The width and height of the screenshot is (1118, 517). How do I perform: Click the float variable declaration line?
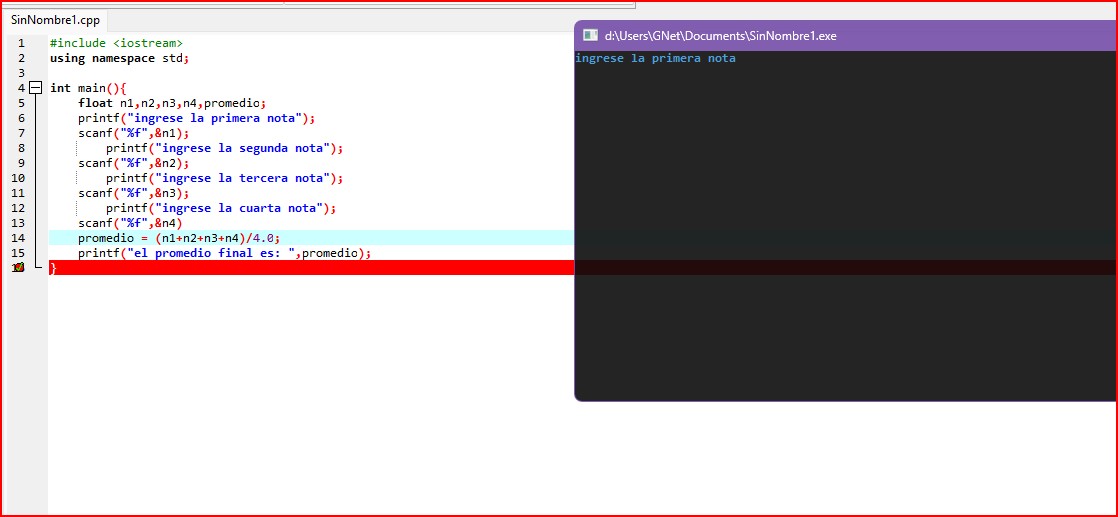coord(172,103)
